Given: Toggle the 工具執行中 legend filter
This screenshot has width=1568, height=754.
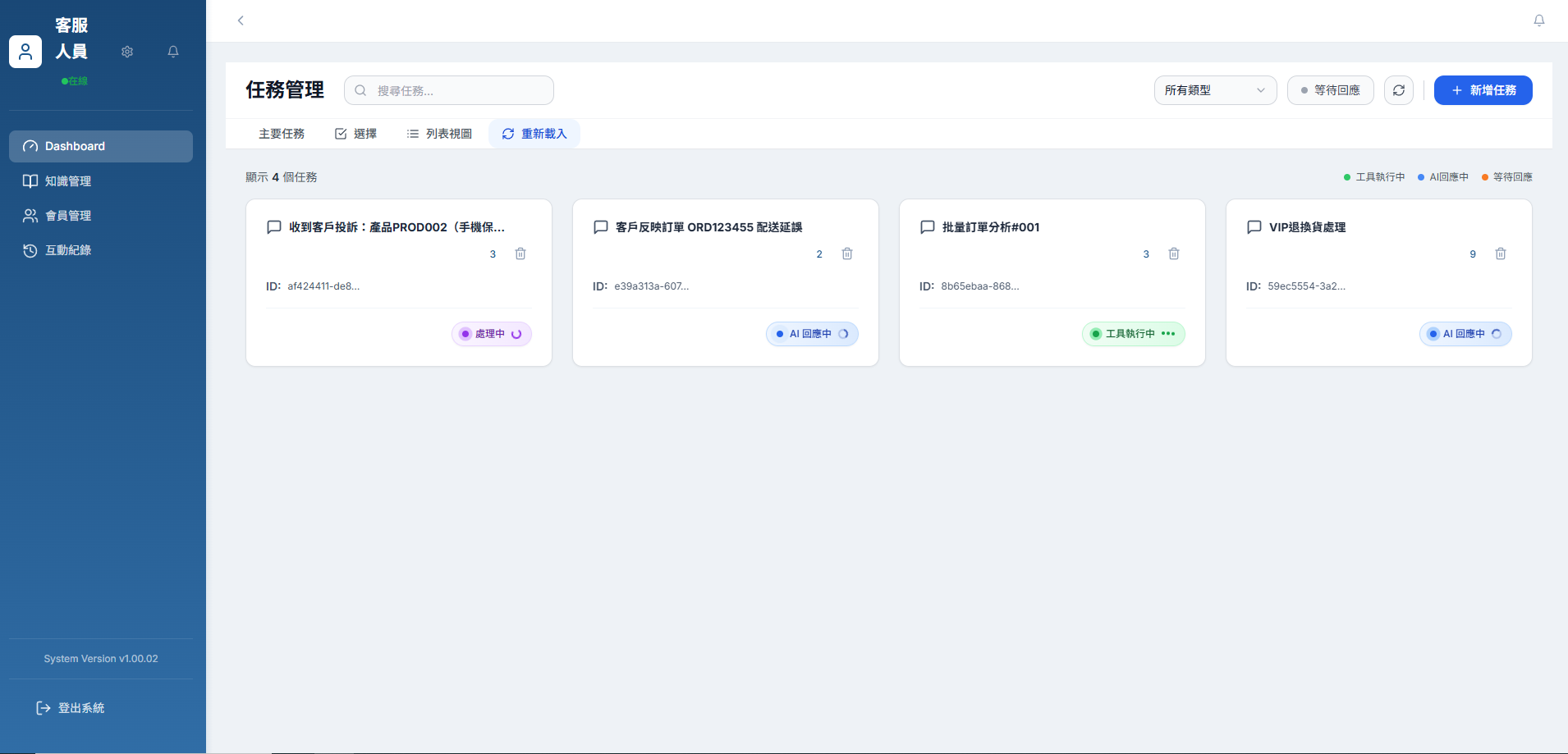Looking at the screenshot, I should coord(1373,176).
